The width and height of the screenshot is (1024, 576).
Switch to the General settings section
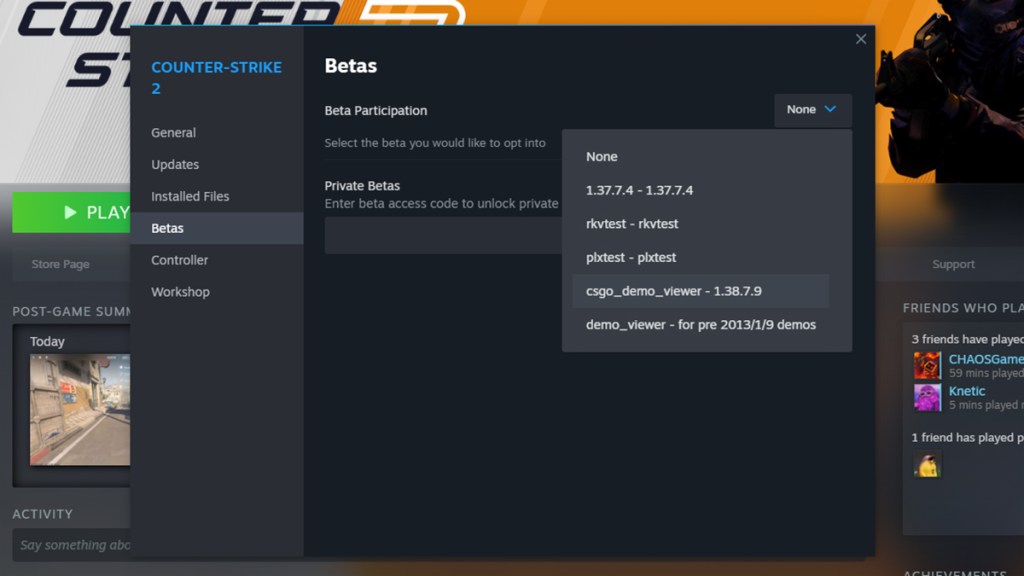coord(173,132)
